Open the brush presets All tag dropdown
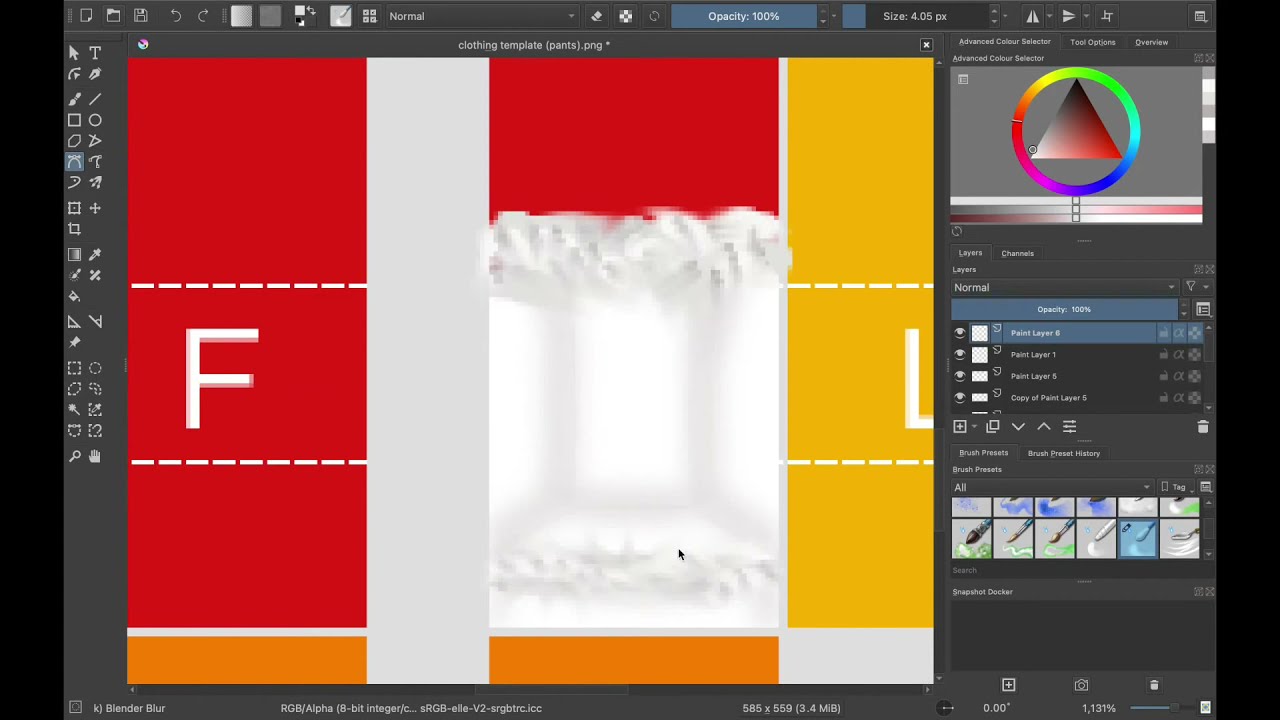This screenshot has height=720, width=1280. (x=1052, y=487)
